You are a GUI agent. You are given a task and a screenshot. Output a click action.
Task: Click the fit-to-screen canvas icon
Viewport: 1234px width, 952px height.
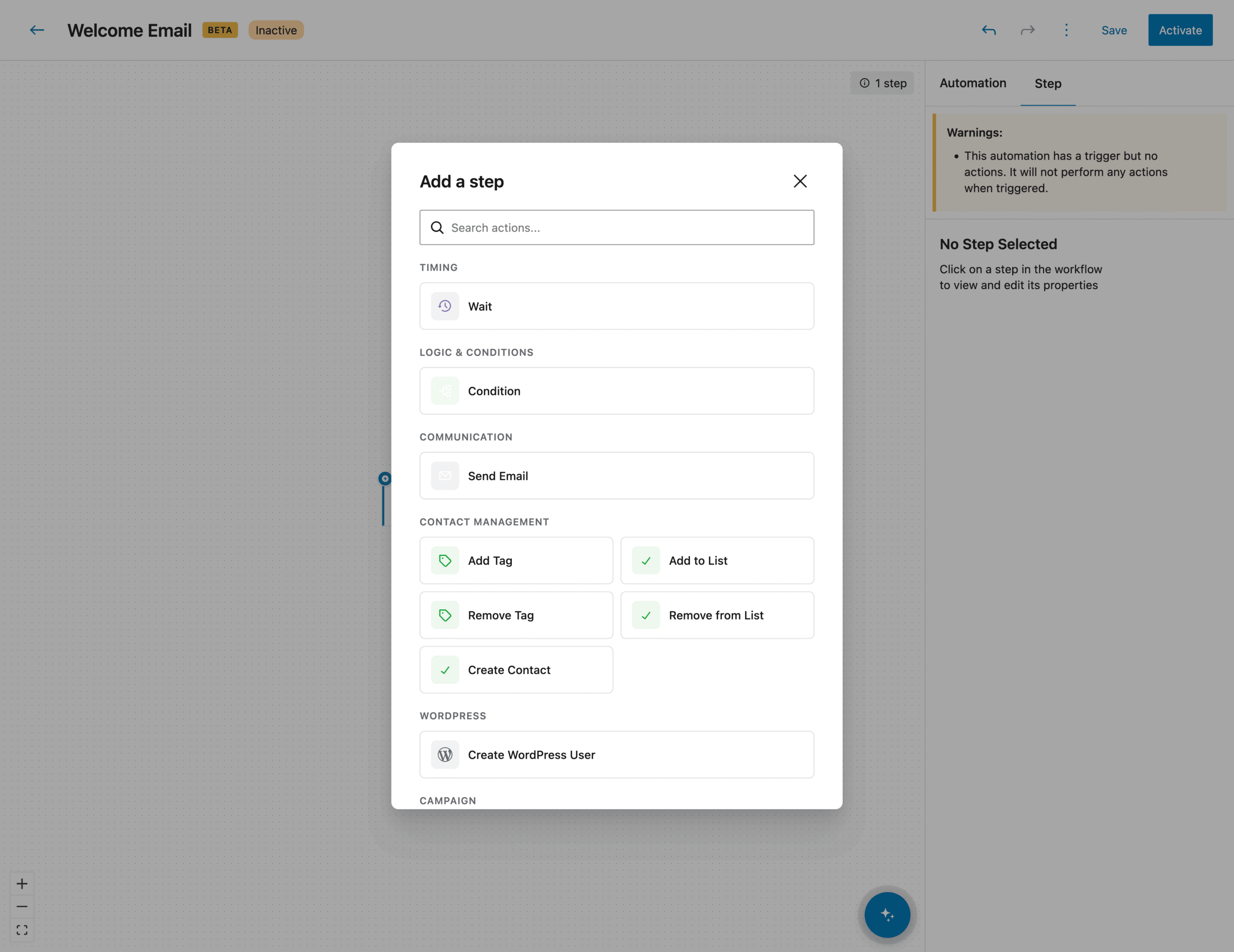(22, 930)
